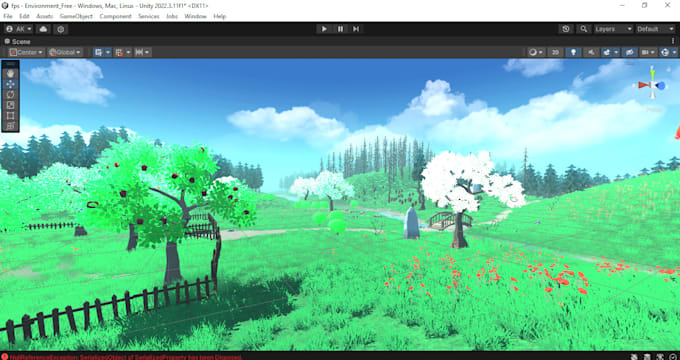
Task: Open the cloud services icon
Action: pyautogui.click(x=43, y=29)
